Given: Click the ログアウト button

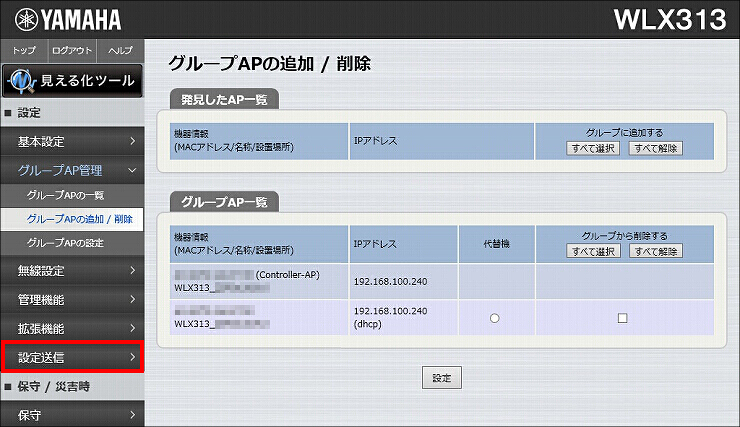Looking at the screenshot, I should (72, 50).
